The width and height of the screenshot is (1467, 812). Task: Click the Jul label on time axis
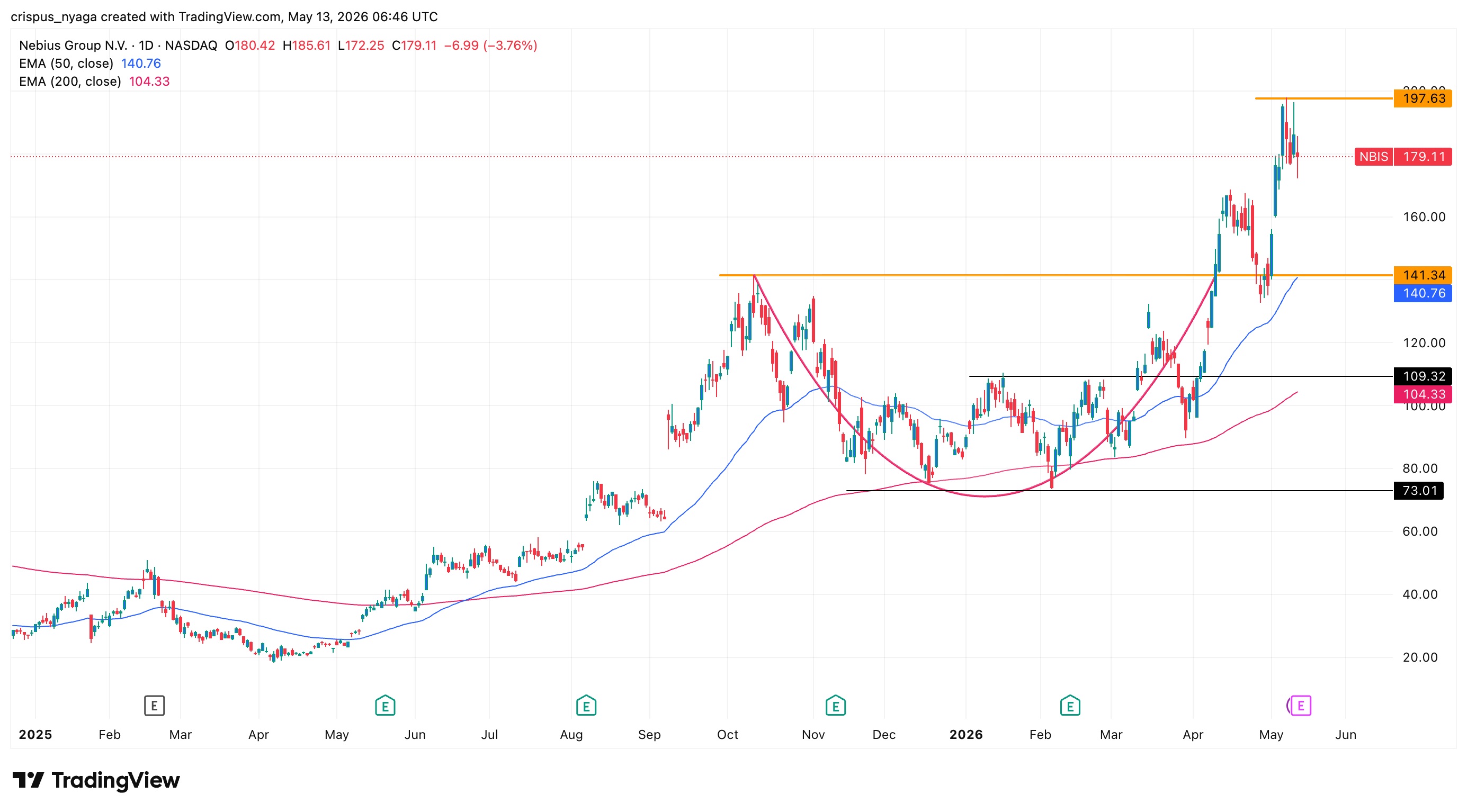coord(489,735)
